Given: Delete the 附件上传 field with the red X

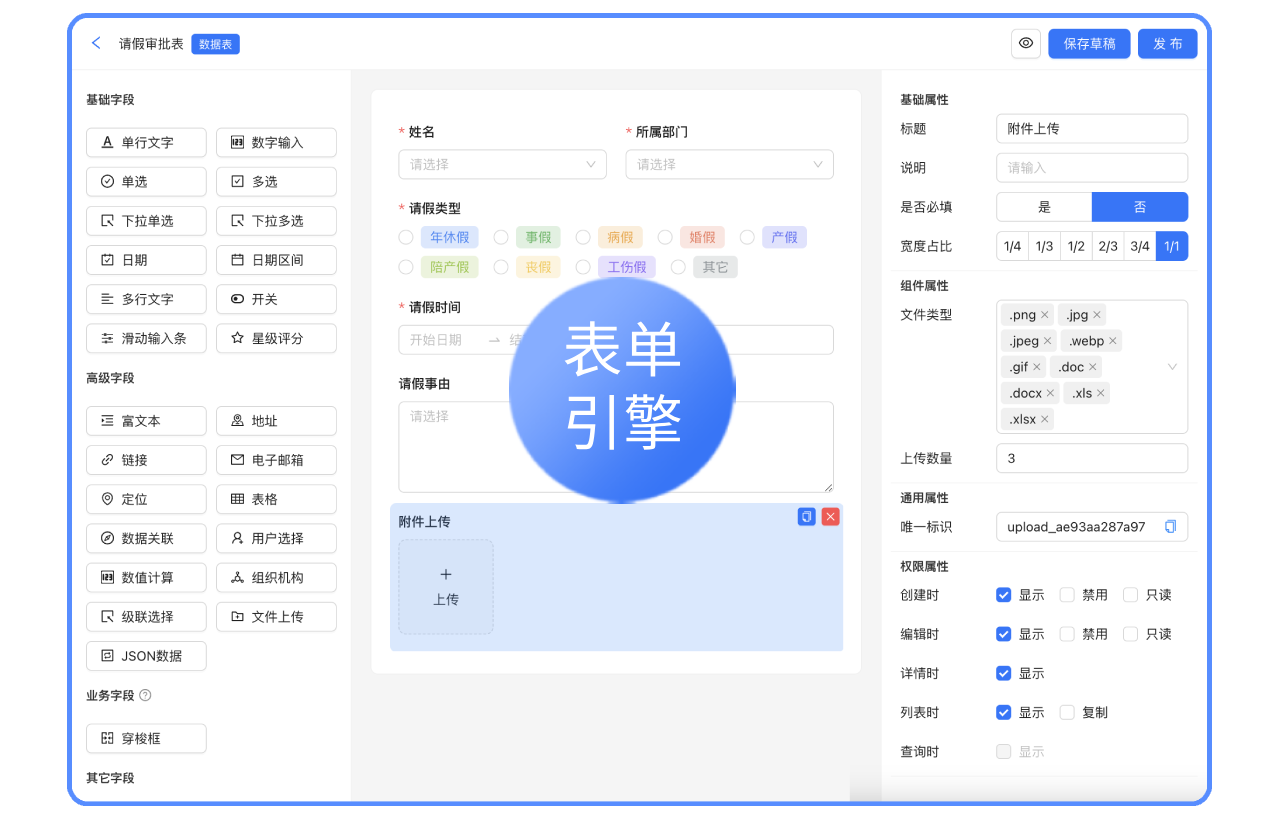Looking at the screenshot, I should 830,516.
